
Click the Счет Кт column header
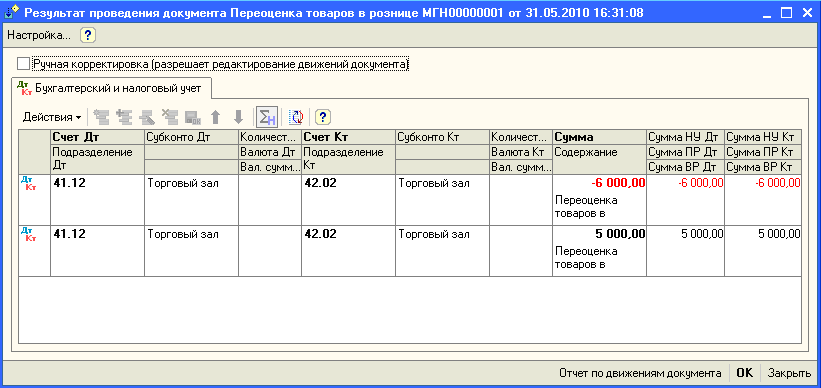coord(349,137)
